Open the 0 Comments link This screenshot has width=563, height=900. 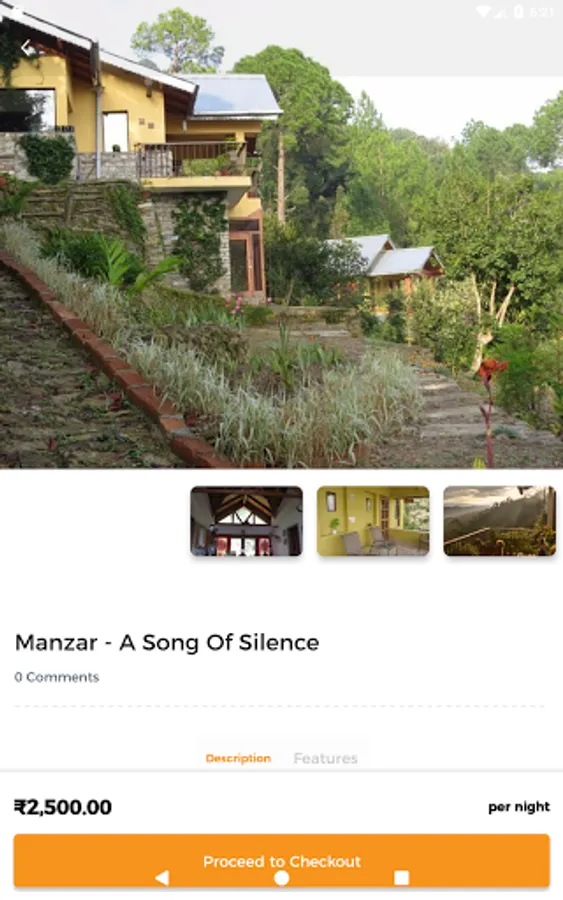(57, 677)
